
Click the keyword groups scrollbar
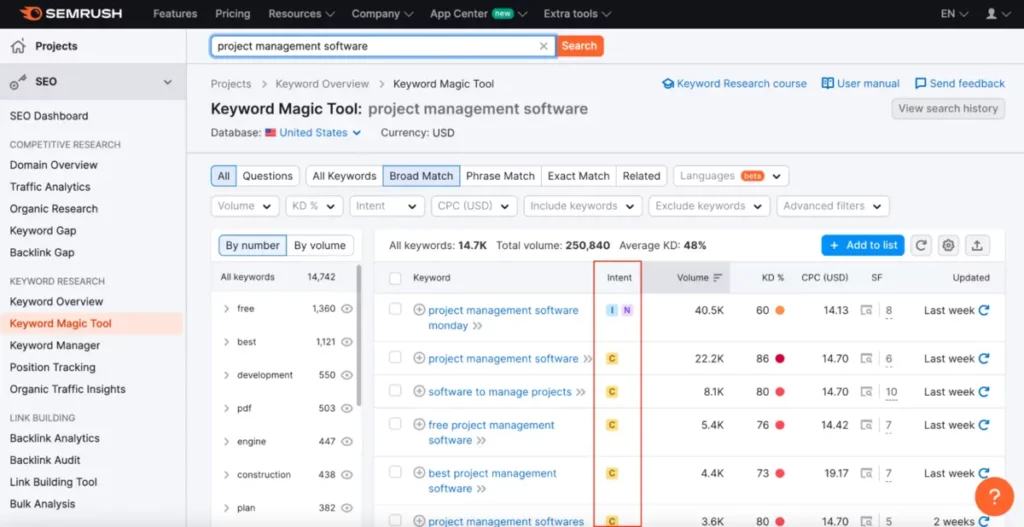[x=359, y=336]
